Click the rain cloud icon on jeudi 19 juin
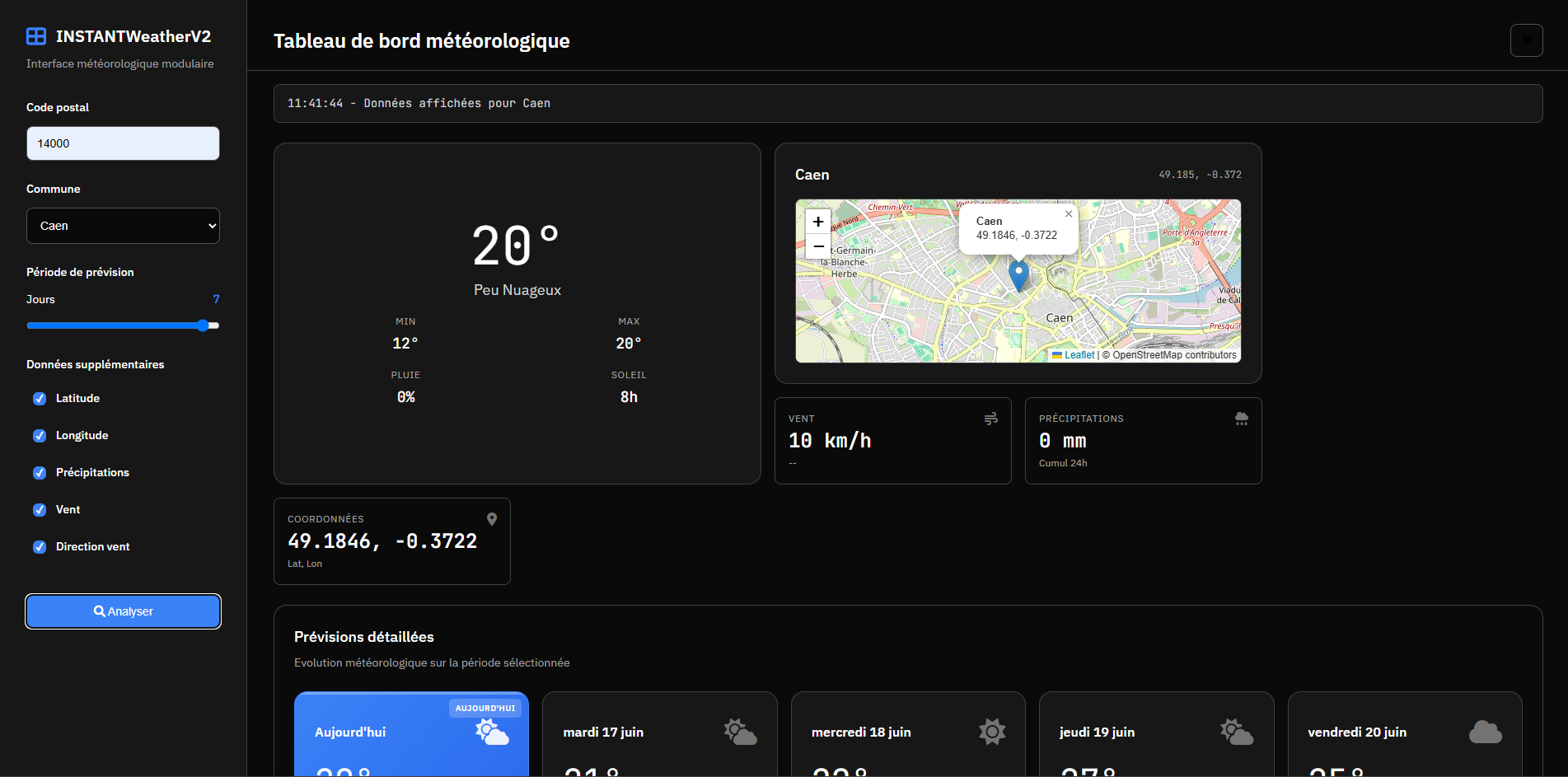Screen dimensions: 1568x777 click(1236, 732)
